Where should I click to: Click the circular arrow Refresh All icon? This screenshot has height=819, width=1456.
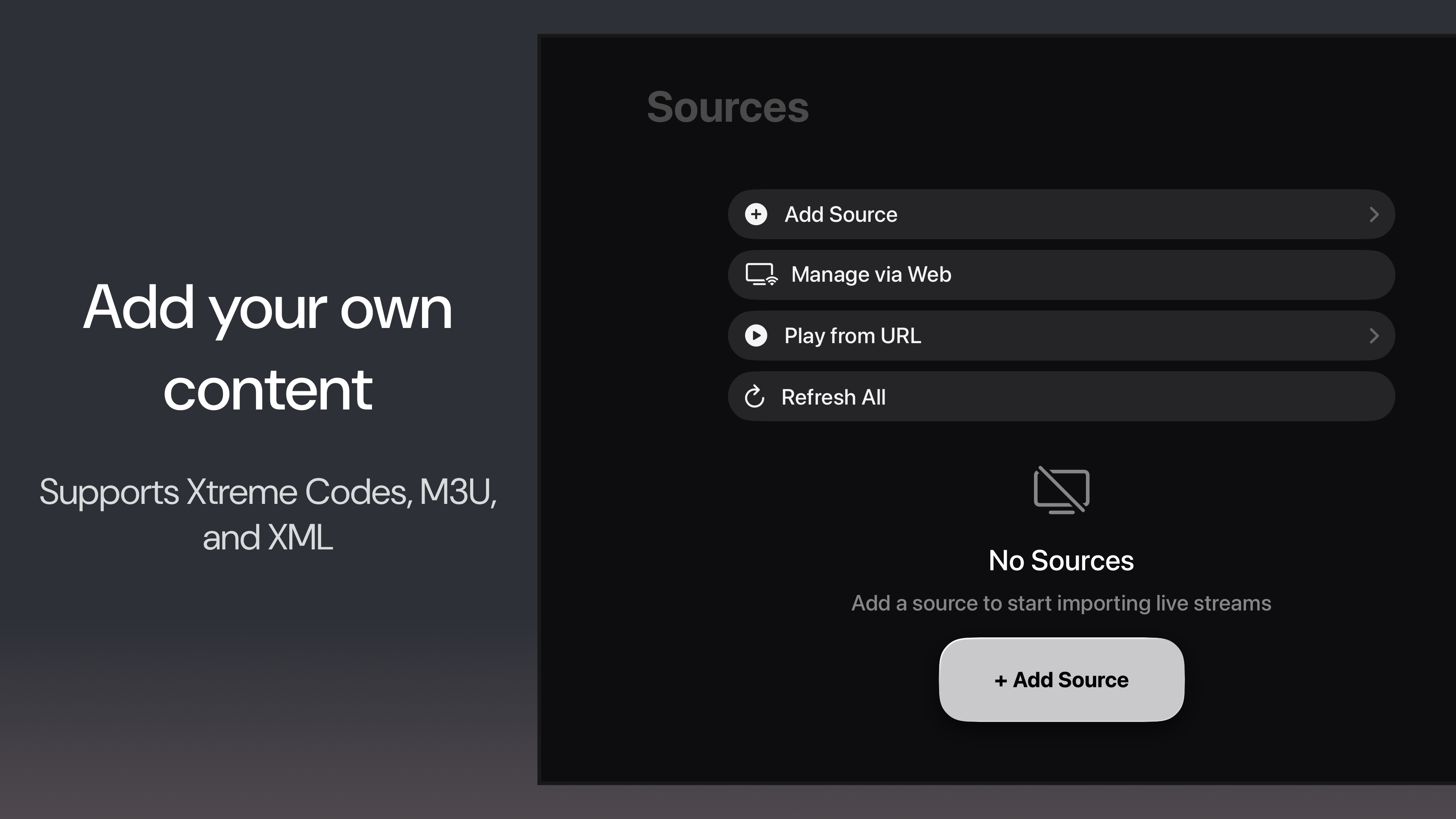click(755, 397)
